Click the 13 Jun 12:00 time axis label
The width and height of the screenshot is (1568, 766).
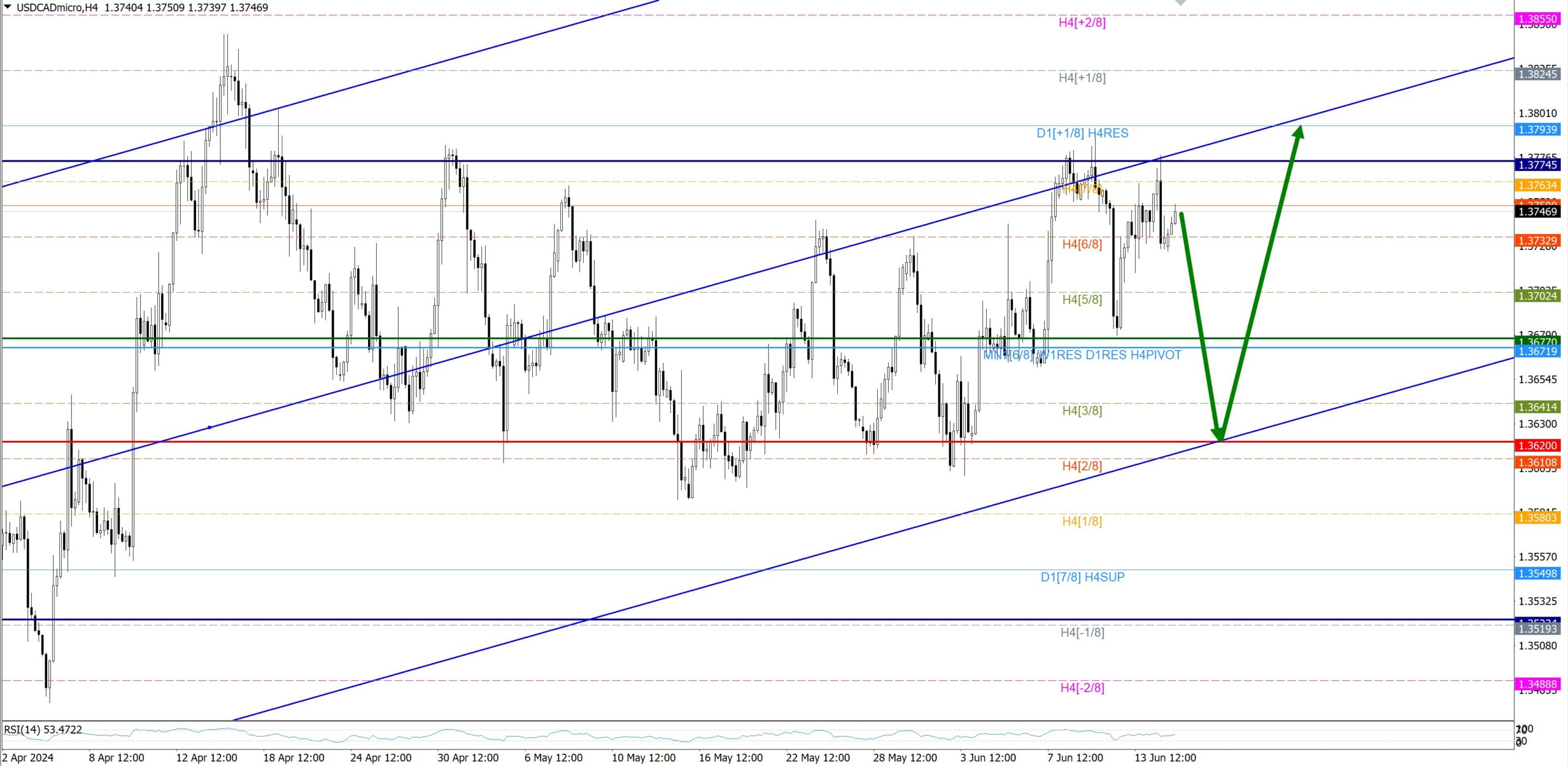pos(1164,757)
